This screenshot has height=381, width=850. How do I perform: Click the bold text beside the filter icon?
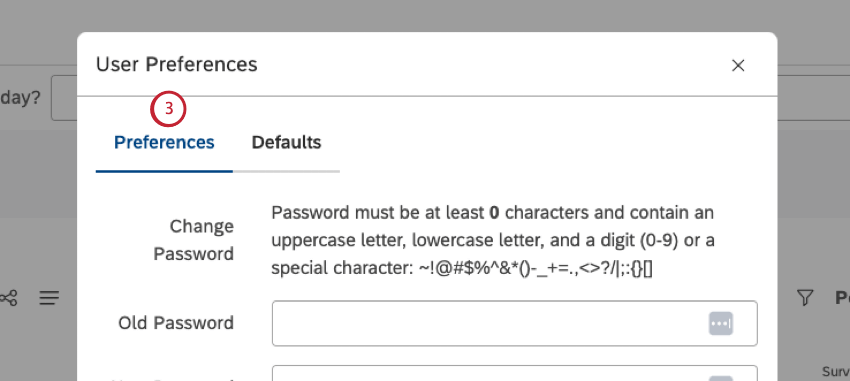tap(842, 298)
